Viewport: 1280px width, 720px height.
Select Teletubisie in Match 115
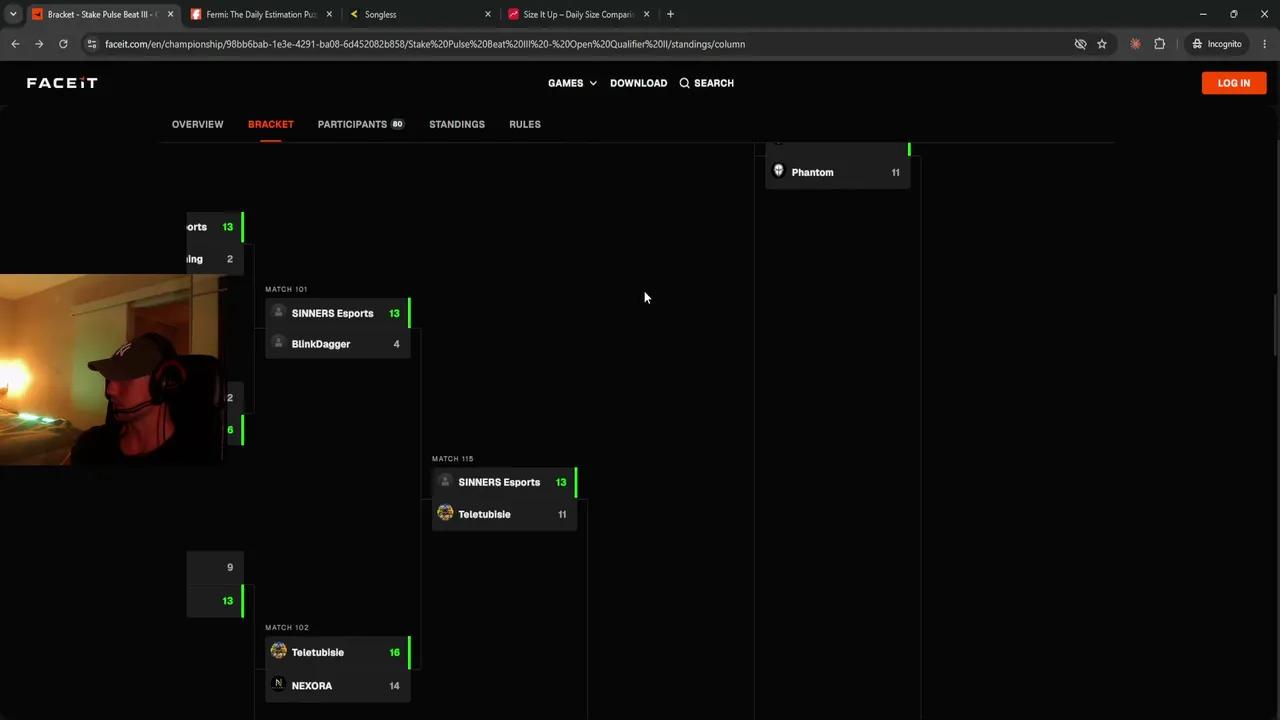(505, 514)
